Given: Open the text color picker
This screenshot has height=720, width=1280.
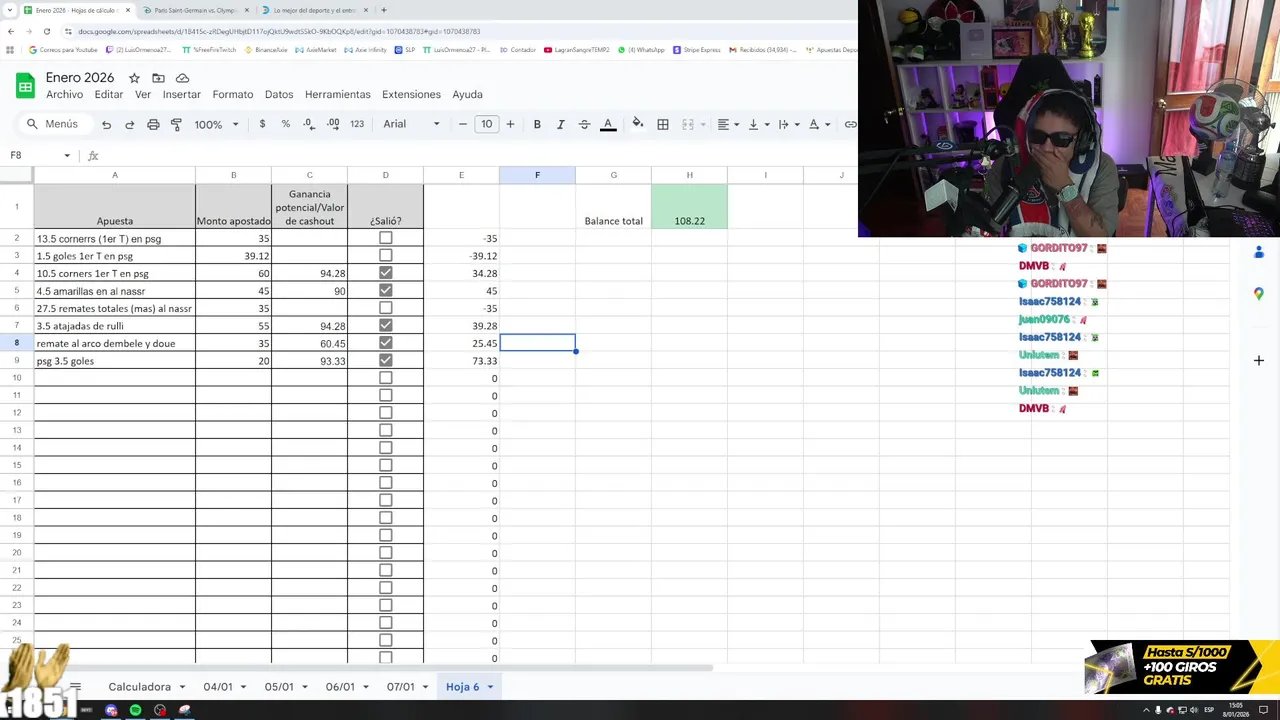Looking at the screenshot, I should point(608,124).
